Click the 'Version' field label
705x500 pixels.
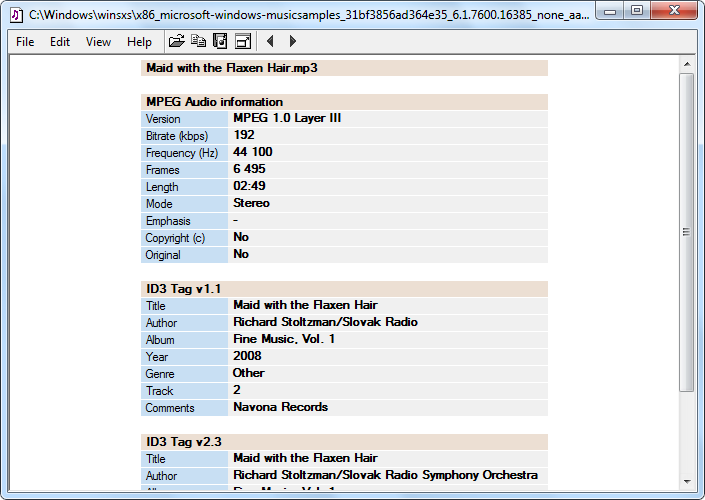pos(163,119)
